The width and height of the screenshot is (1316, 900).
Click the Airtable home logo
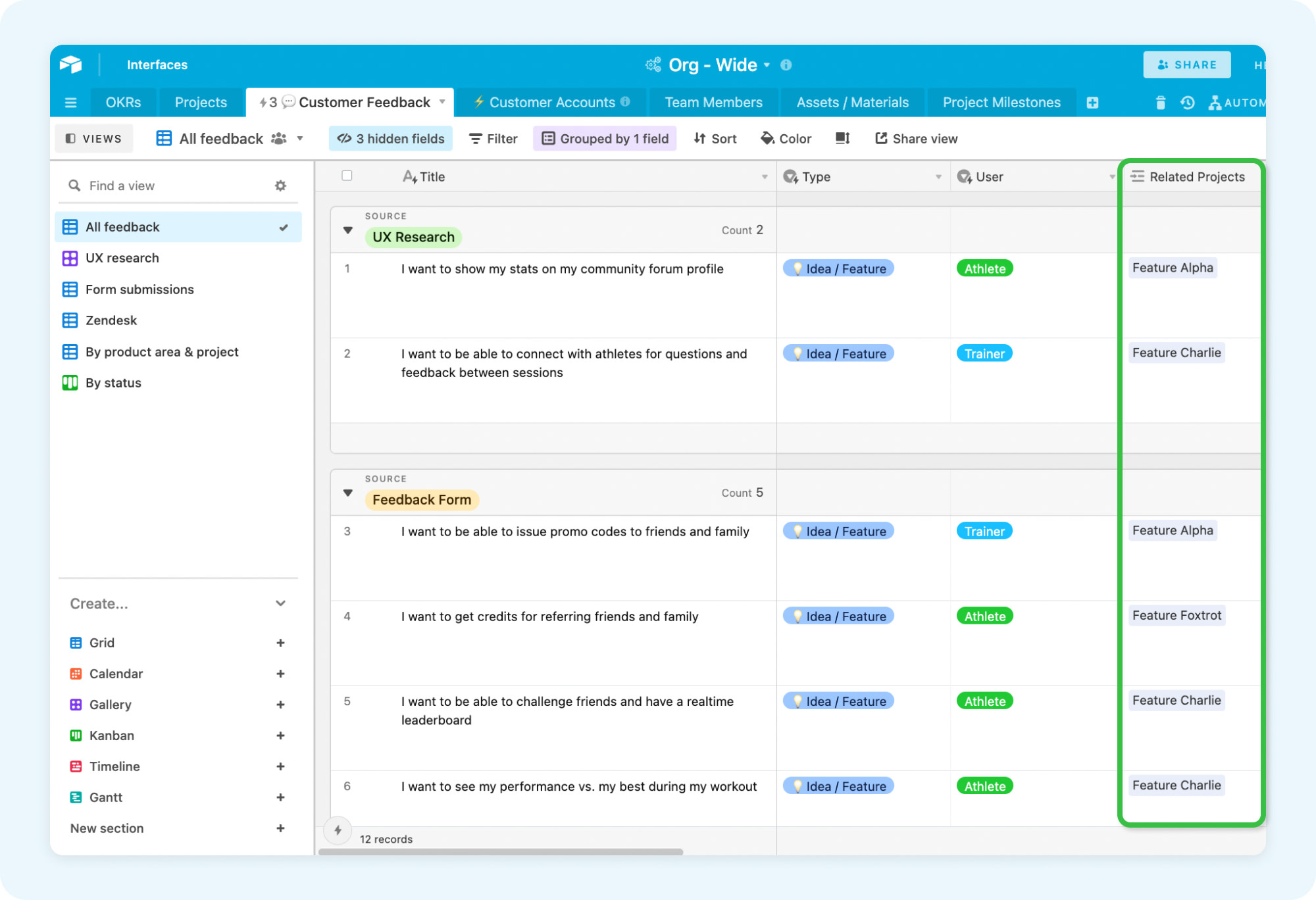coord(71,64)
